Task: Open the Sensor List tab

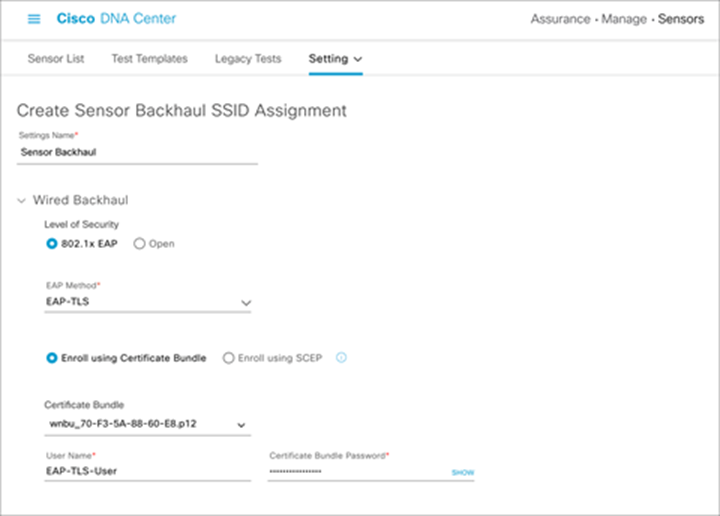Action: 56,59
